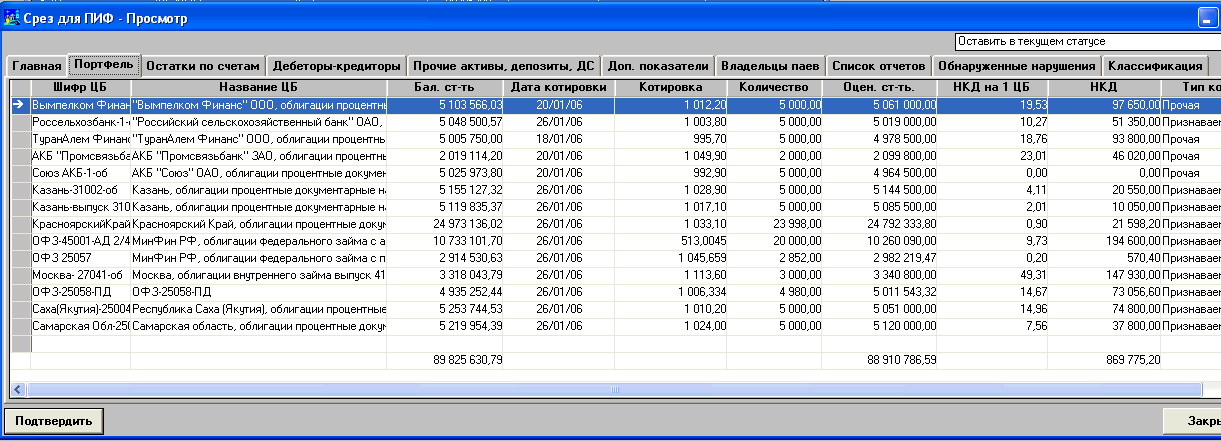Click the horizontal scrollbar left arrow
This screenshot has height=441, width=1221.
click(x=19, y=389)
